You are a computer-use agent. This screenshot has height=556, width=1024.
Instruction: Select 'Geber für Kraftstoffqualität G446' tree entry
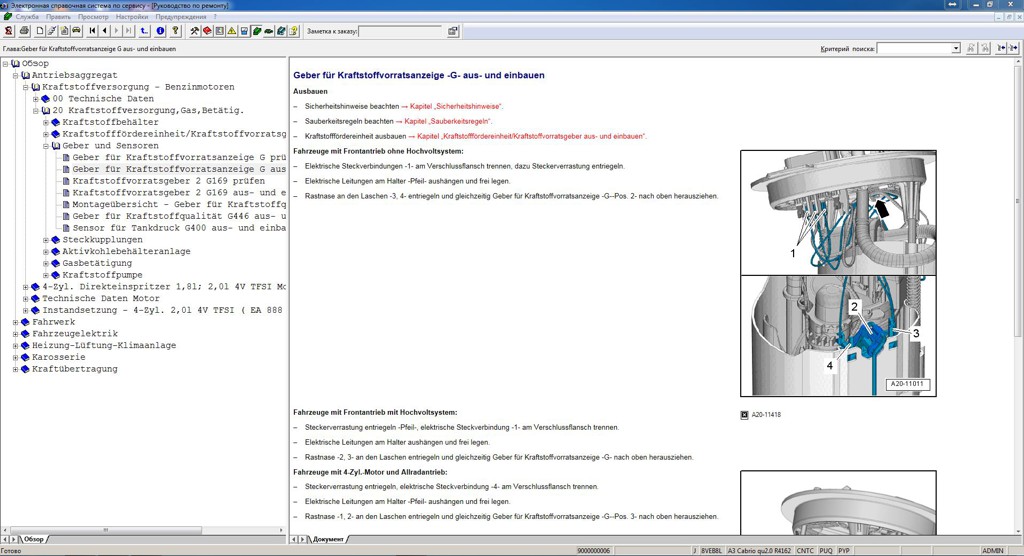pos(179,216)
